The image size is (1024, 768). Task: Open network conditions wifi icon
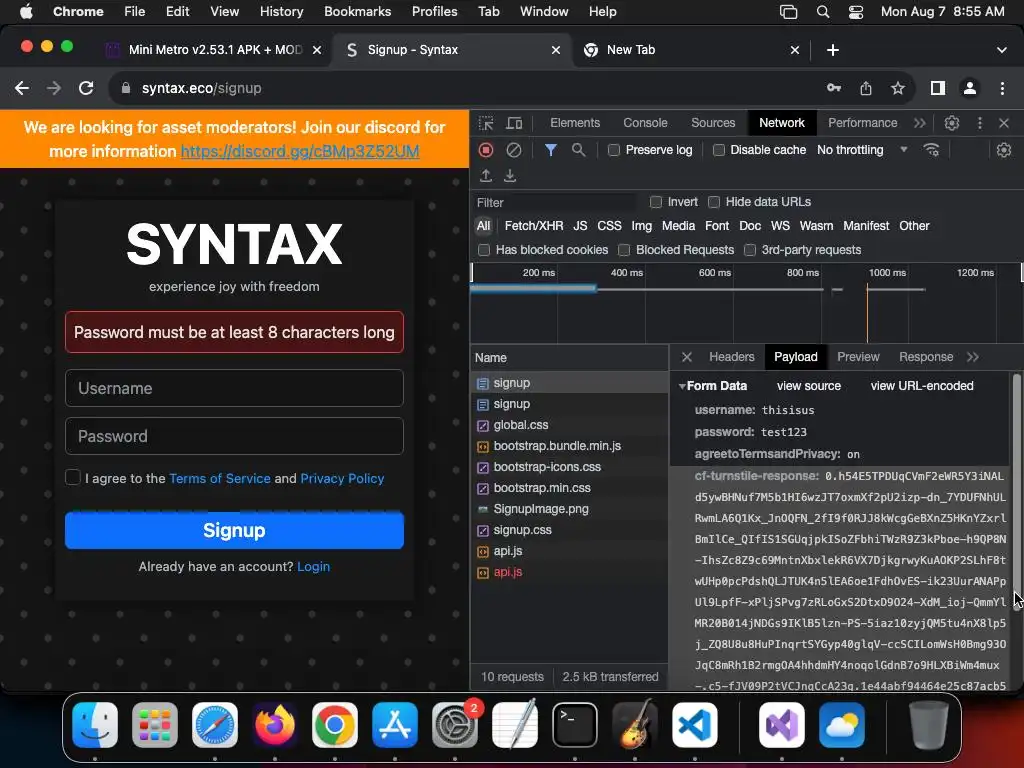(931, 150)
